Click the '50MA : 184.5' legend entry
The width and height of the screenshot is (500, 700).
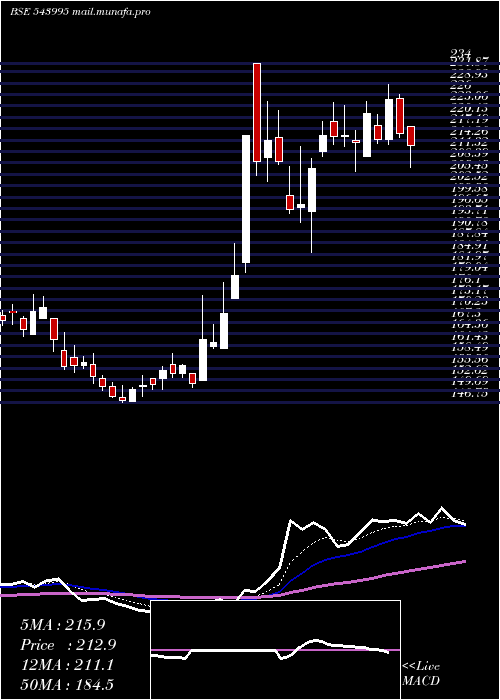click(x=67, y=685)
